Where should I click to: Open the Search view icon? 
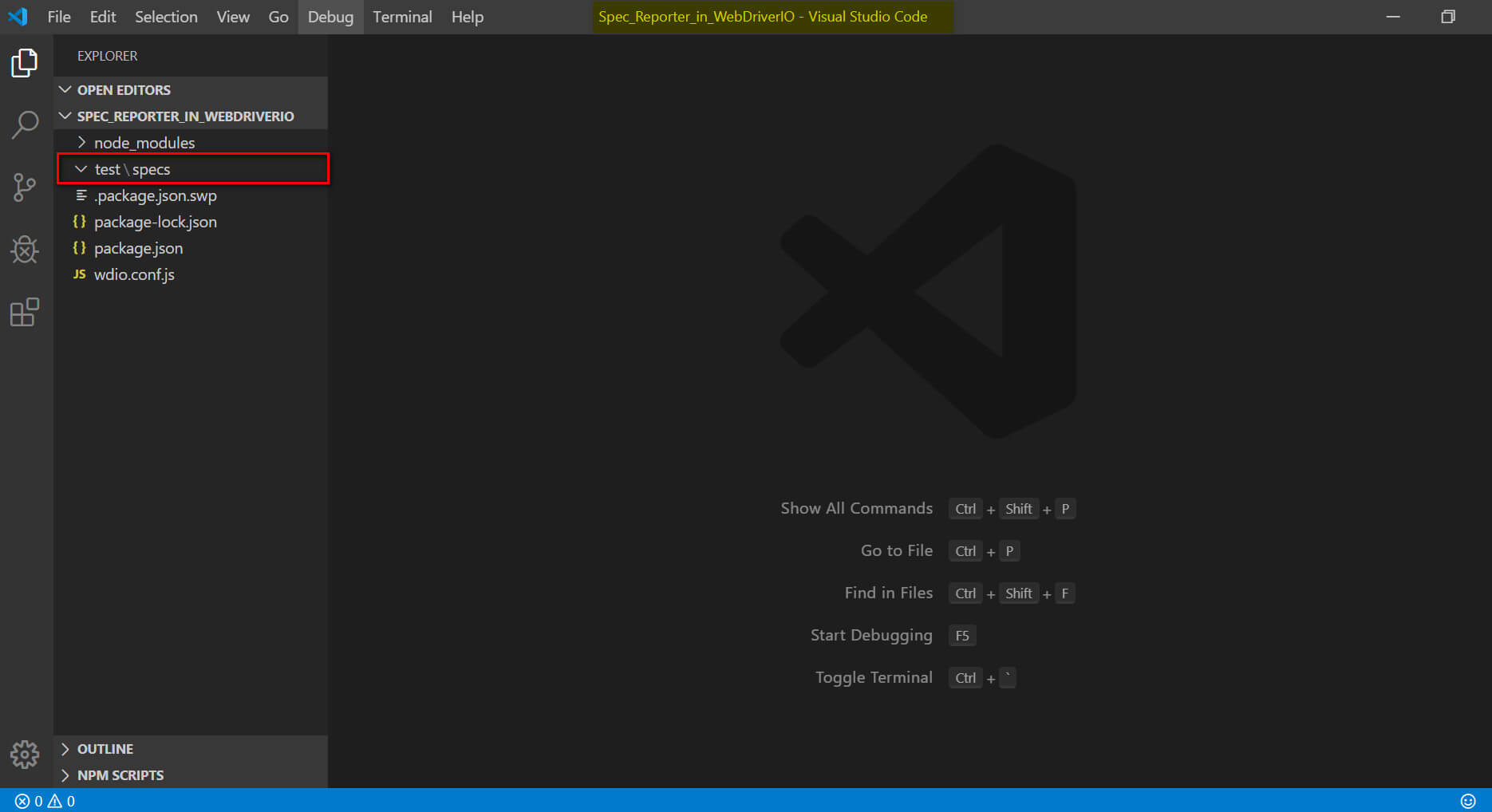25,125
